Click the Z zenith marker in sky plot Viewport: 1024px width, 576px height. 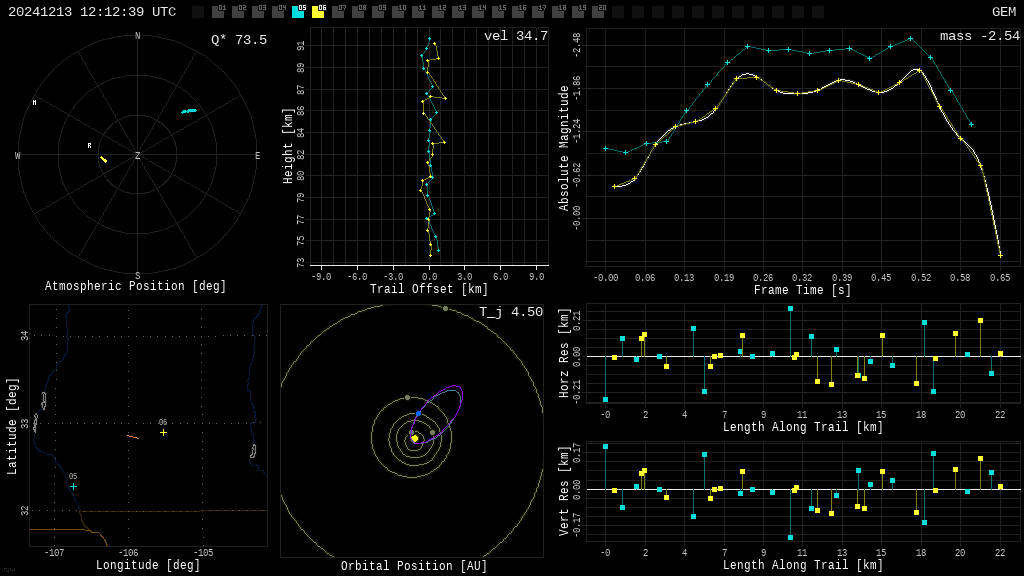click(x=138, y=156)
